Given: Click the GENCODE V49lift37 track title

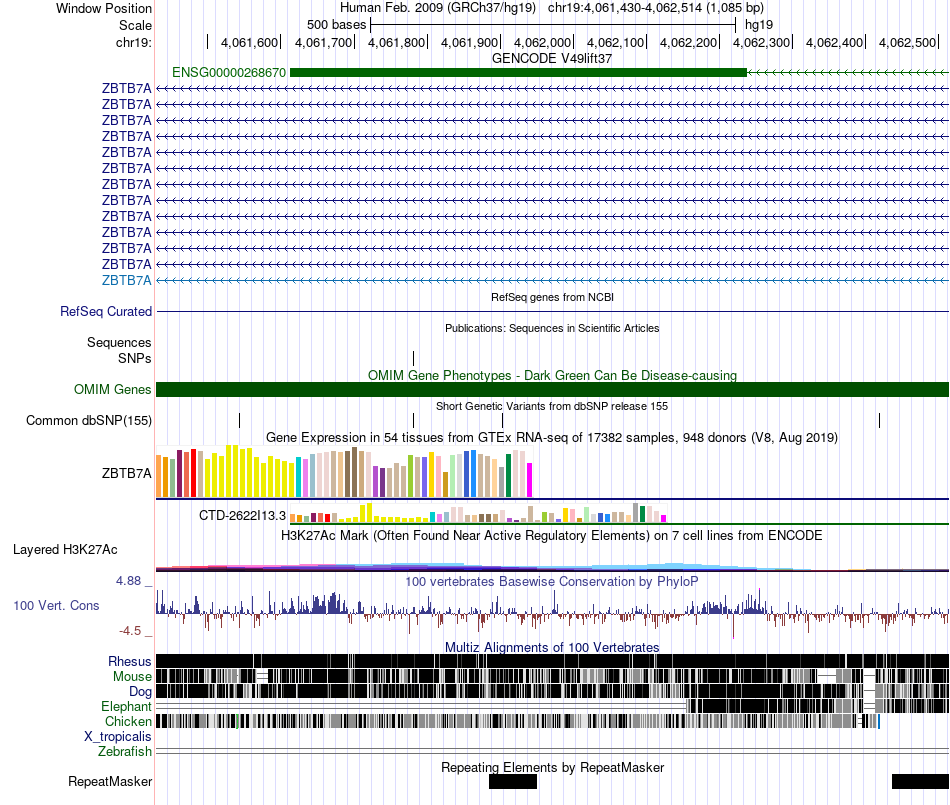Looking at the screenshot, I should click(552, 58).
